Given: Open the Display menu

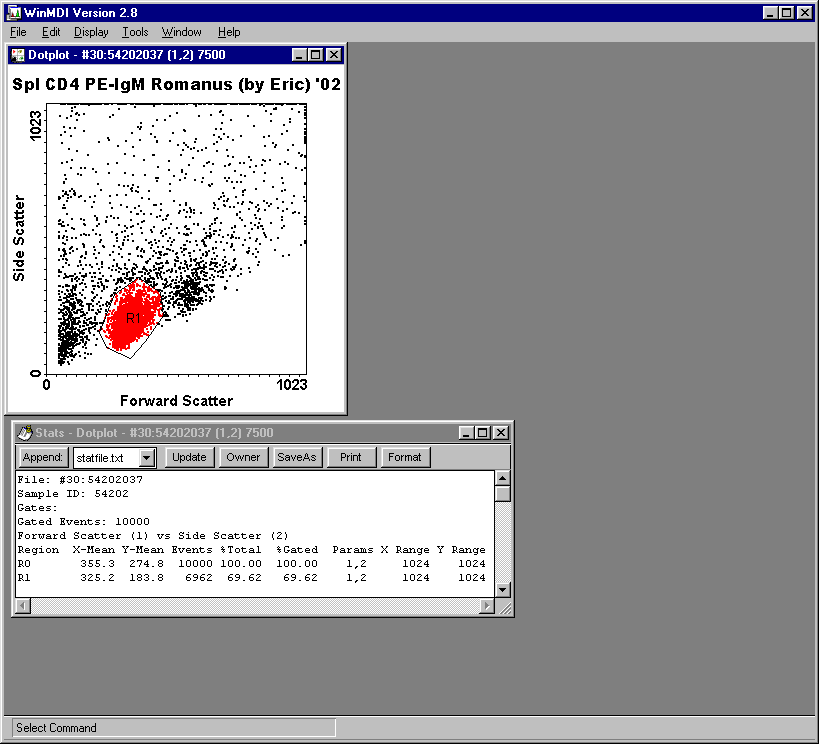Looking at the screenshot, I should point(91,32).
